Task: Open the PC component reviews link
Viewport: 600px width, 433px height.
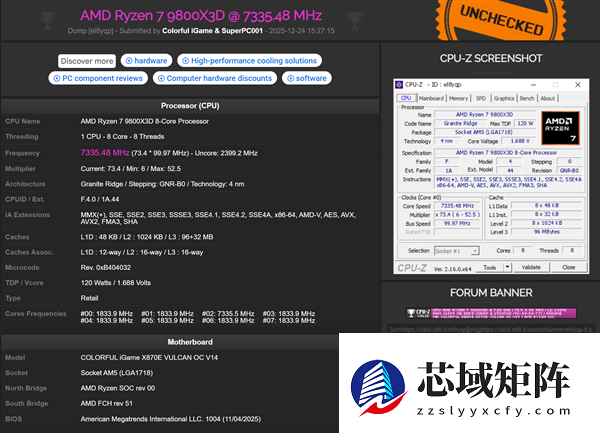Action: (x=98, y=78)
